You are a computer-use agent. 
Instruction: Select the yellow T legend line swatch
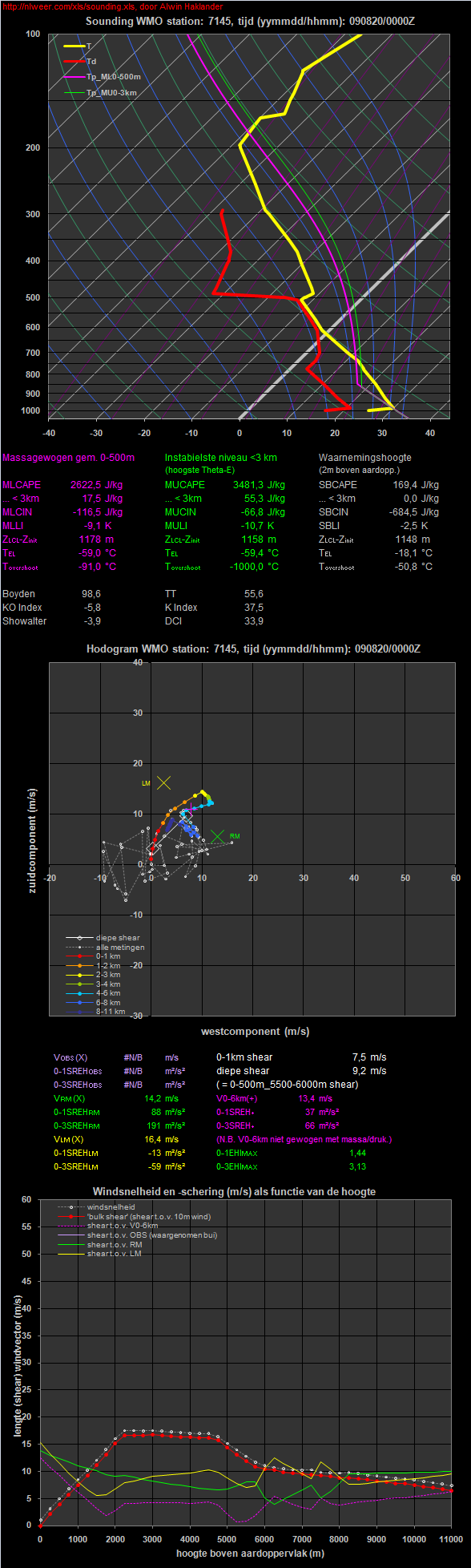tap(74, 46)
